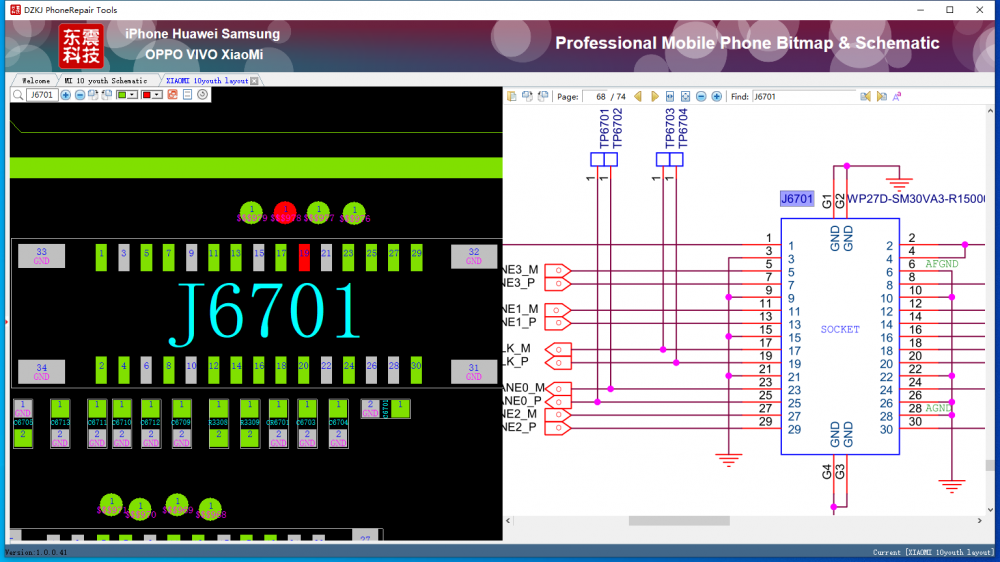Toggle the match case find option
The image size is (1000, 562).
(897, 97)
